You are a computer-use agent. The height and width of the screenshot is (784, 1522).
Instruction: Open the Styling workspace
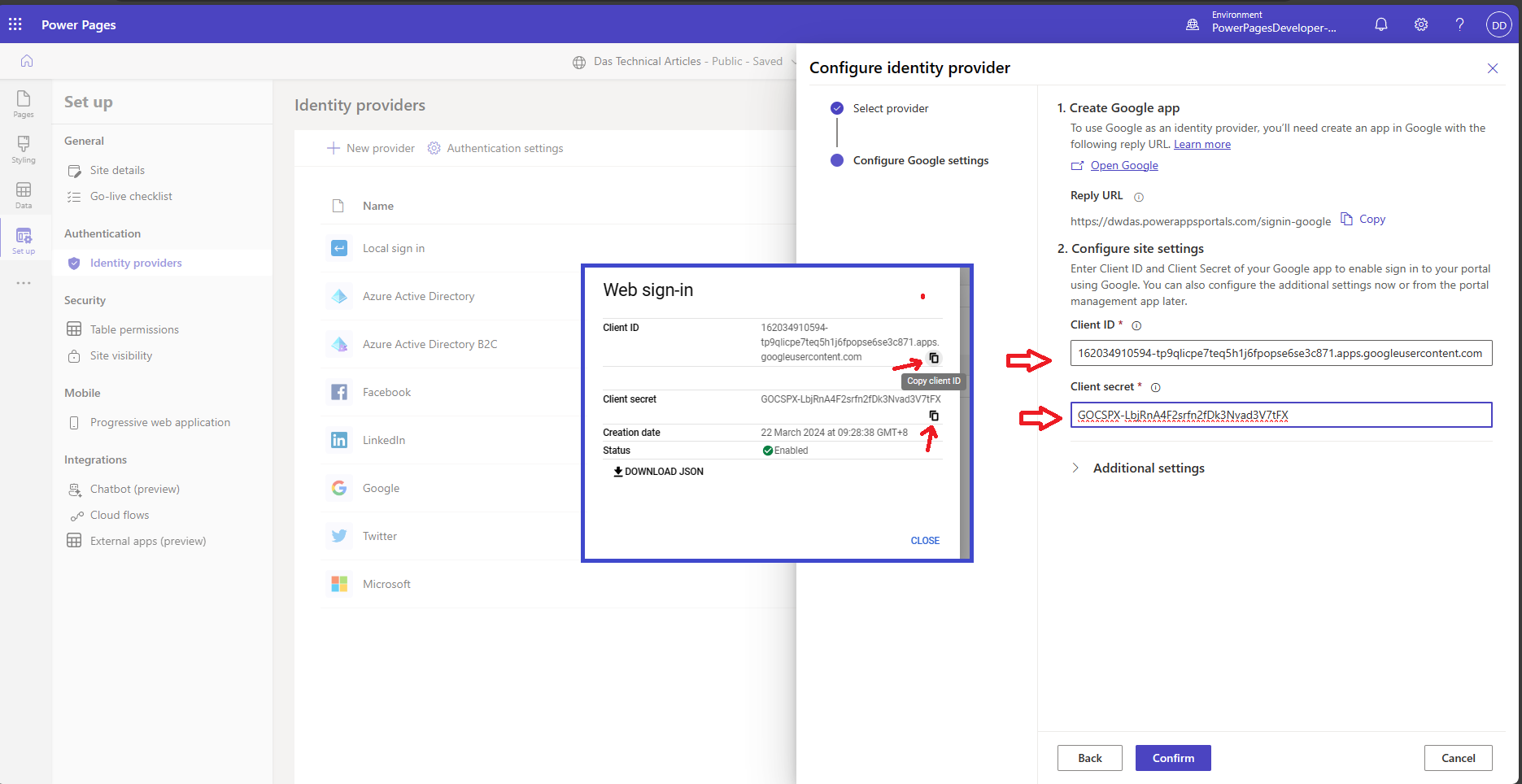coord(24,150)
